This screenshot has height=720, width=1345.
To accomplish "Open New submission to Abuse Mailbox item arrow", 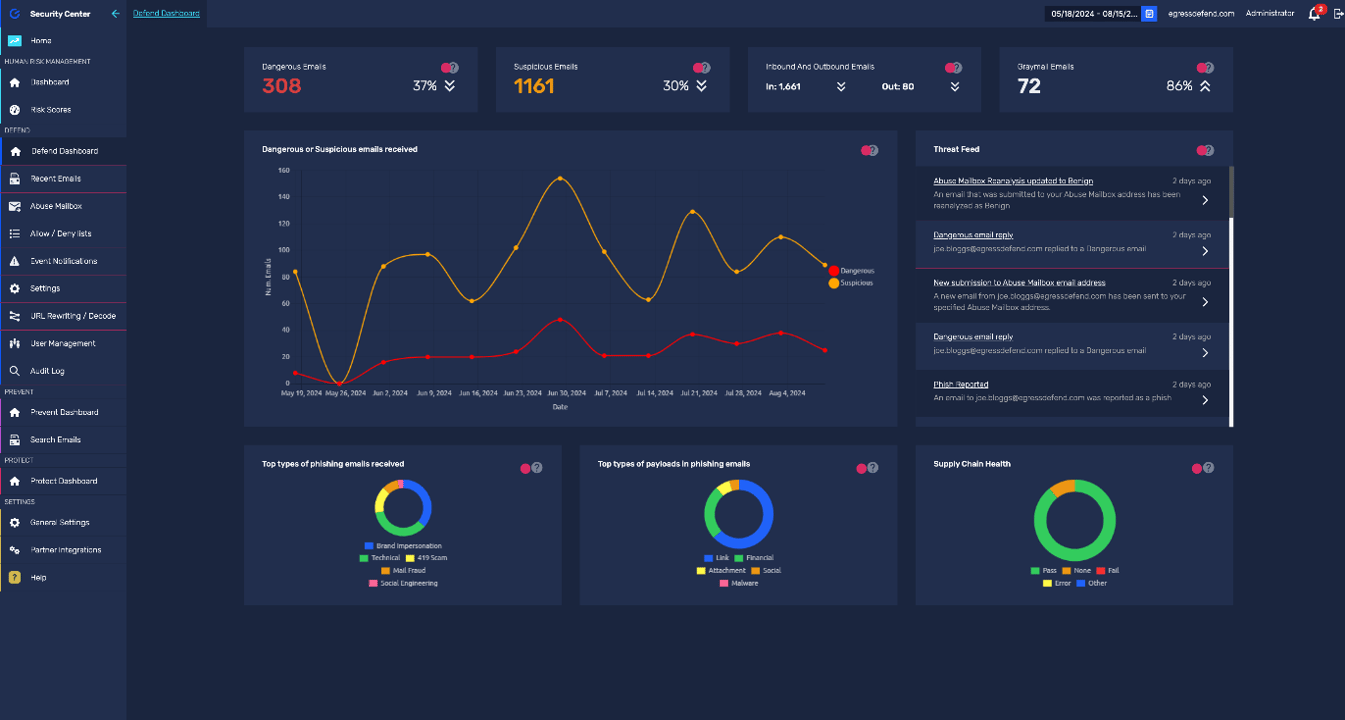I will pos(1205,302).
